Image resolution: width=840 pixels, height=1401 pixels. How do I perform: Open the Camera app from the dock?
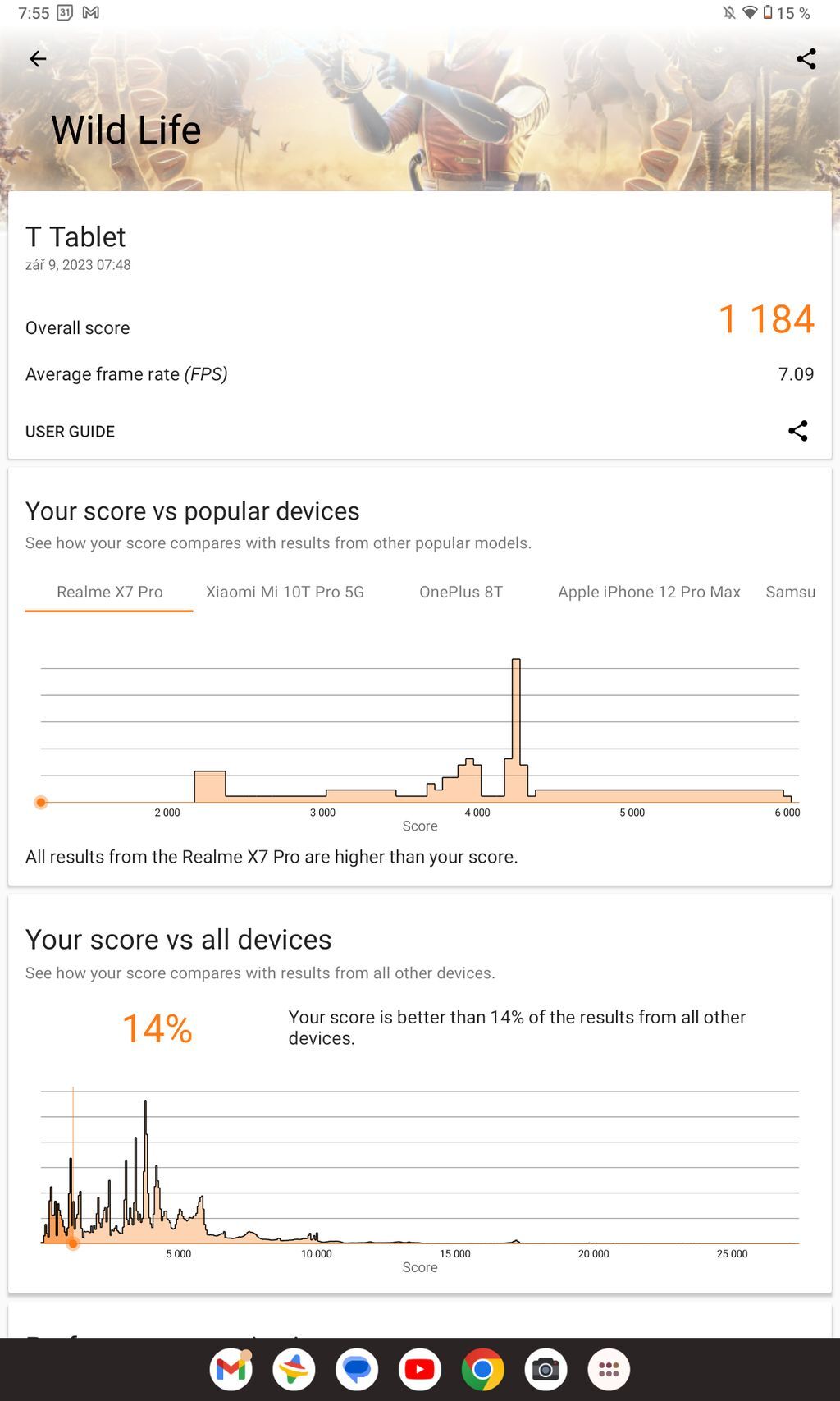546,1369
